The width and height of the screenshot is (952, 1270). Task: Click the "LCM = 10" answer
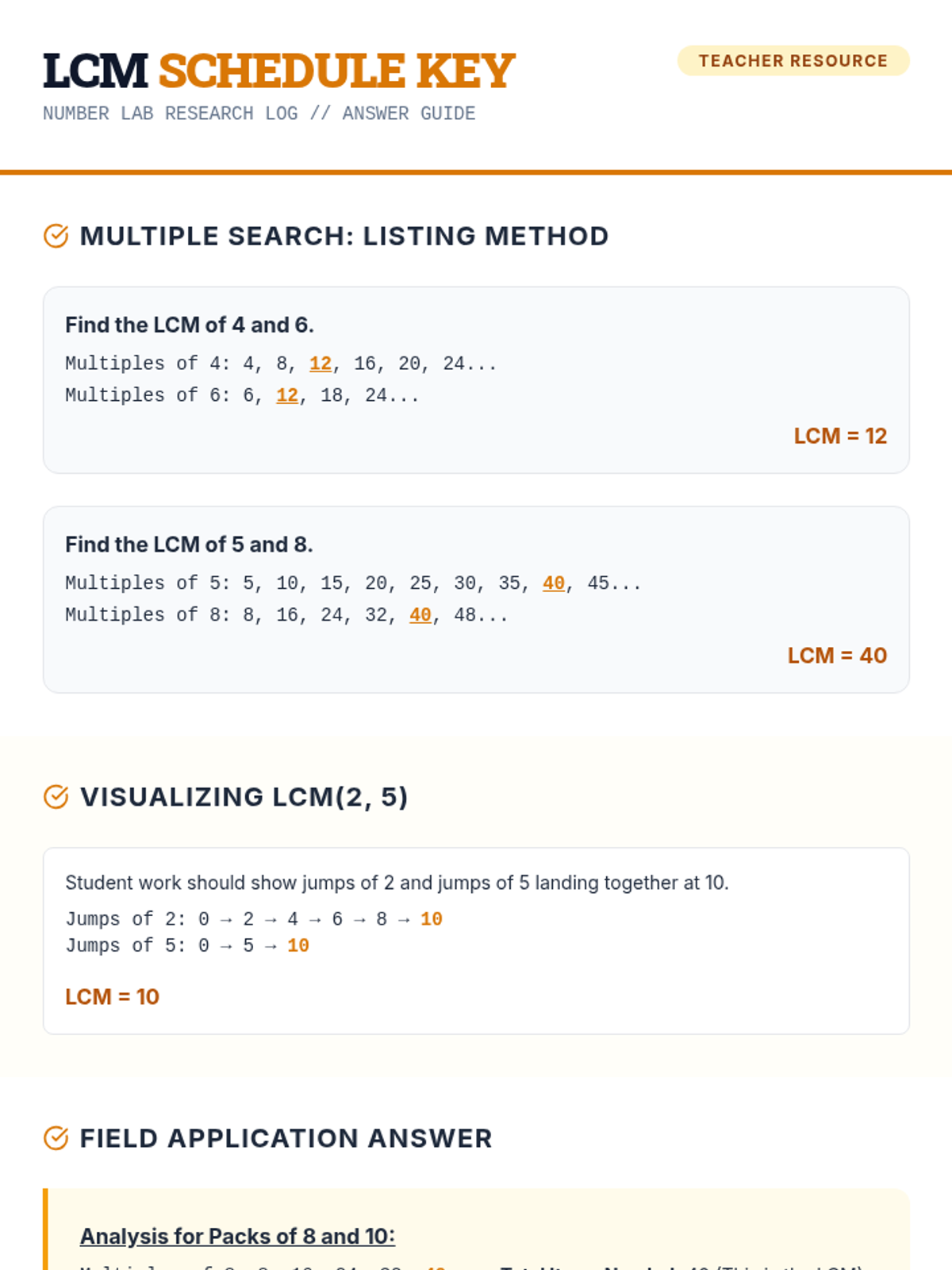(112, 997)
